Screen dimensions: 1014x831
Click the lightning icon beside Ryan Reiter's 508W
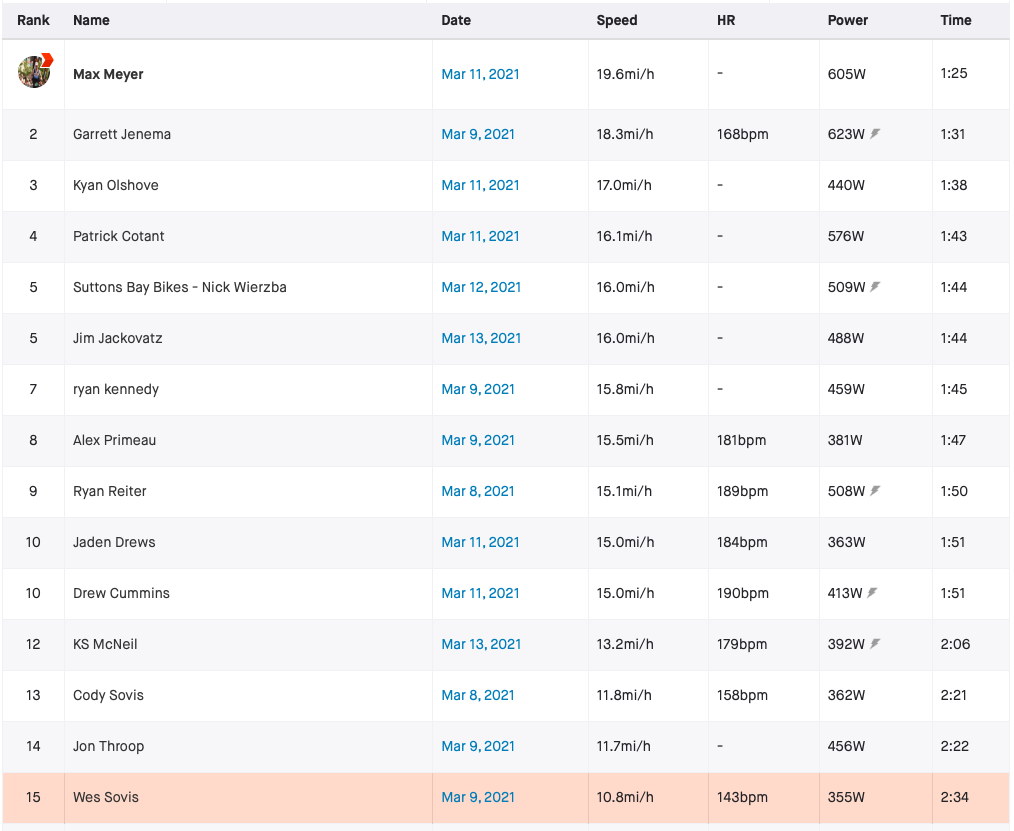pyautogui.click(x=875, y=491)
